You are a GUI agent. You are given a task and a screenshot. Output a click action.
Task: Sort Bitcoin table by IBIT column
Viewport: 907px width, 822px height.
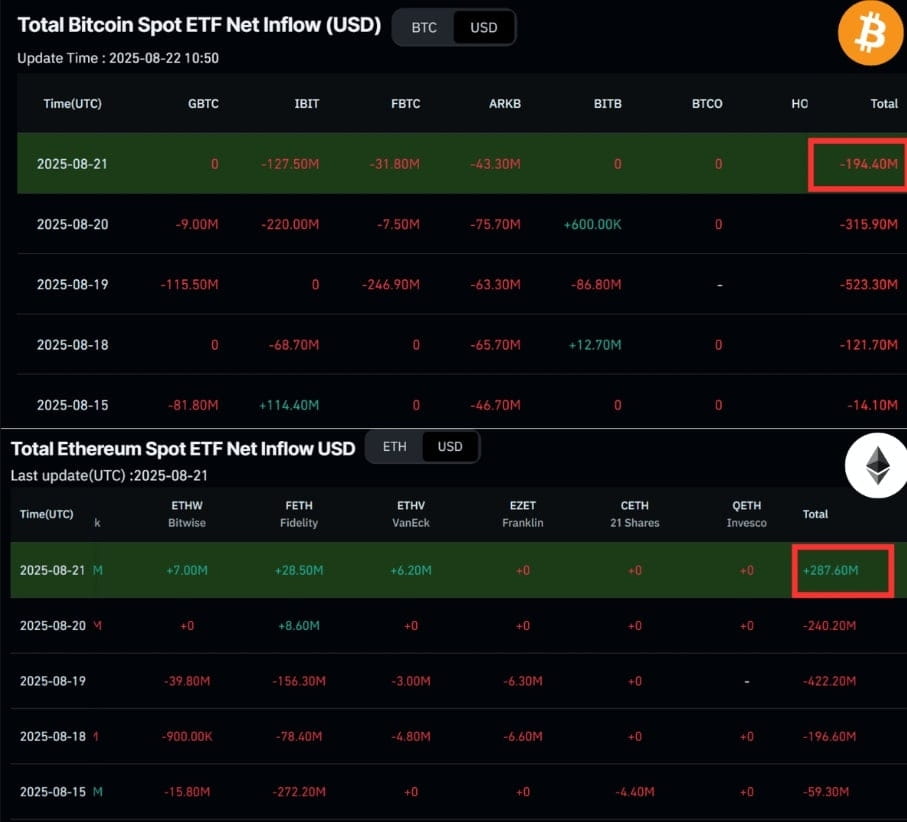[307, 104]
